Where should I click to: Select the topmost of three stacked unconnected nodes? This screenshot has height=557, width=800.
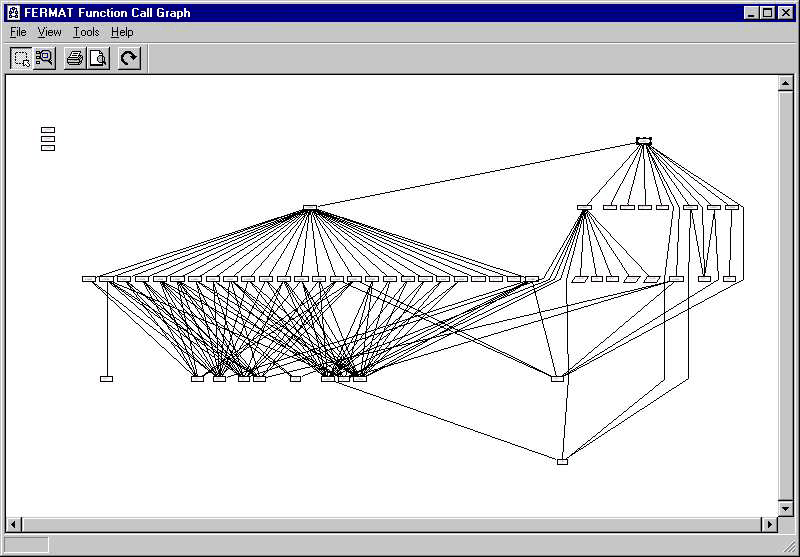48,129
